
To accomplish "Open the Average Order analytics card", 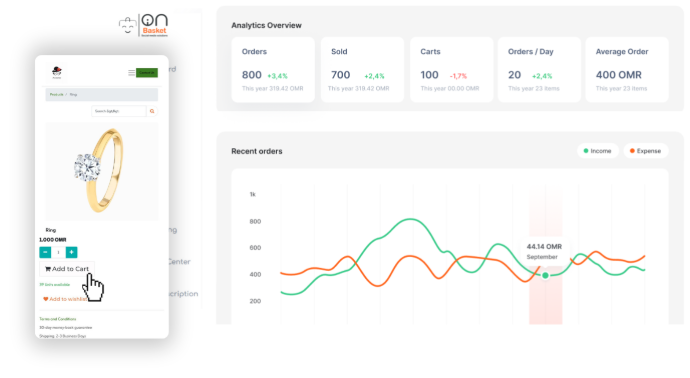I will pyautogui.click(x=627, y=70).
